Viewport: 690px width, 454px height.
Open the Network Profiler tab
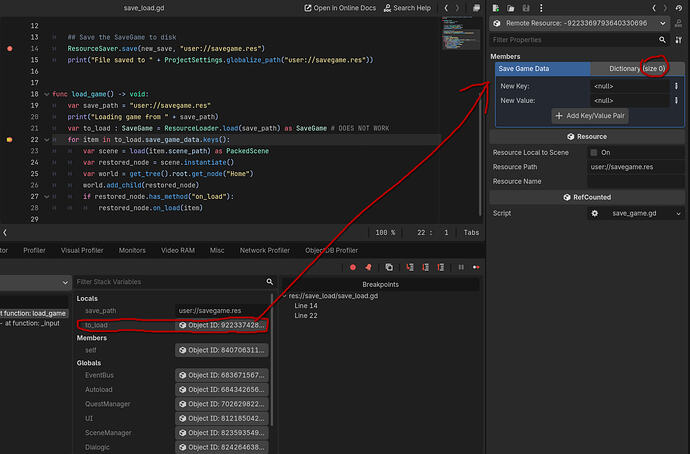click(266, 249)
